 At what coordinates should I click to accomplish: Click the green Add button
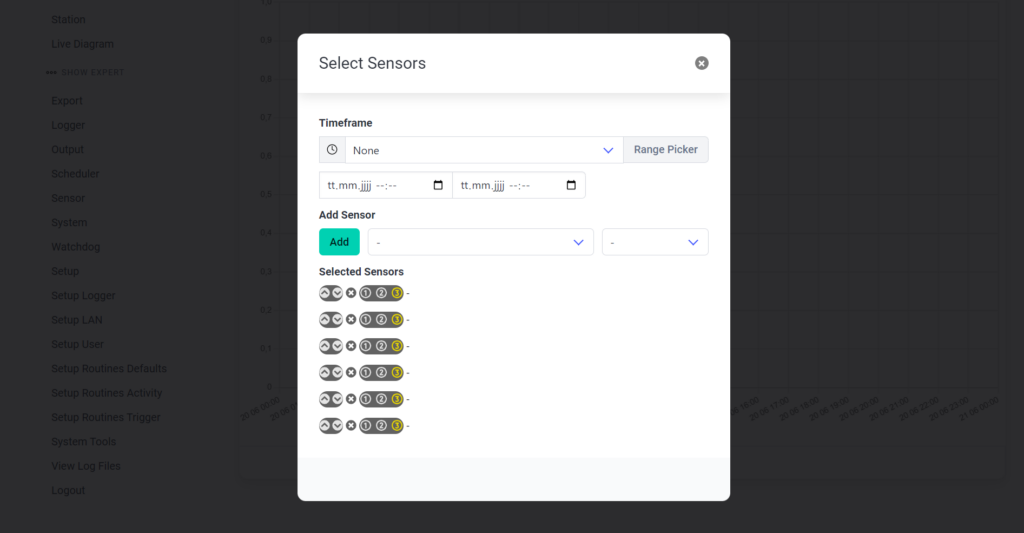tap(339, 242)
